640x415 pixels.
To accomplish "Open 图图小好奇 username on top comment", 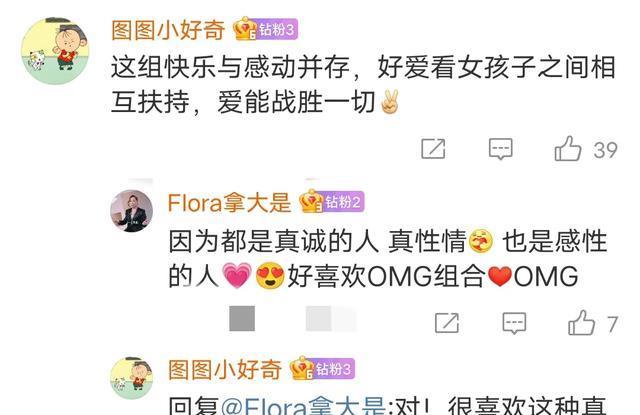I will tap(168, 30).
